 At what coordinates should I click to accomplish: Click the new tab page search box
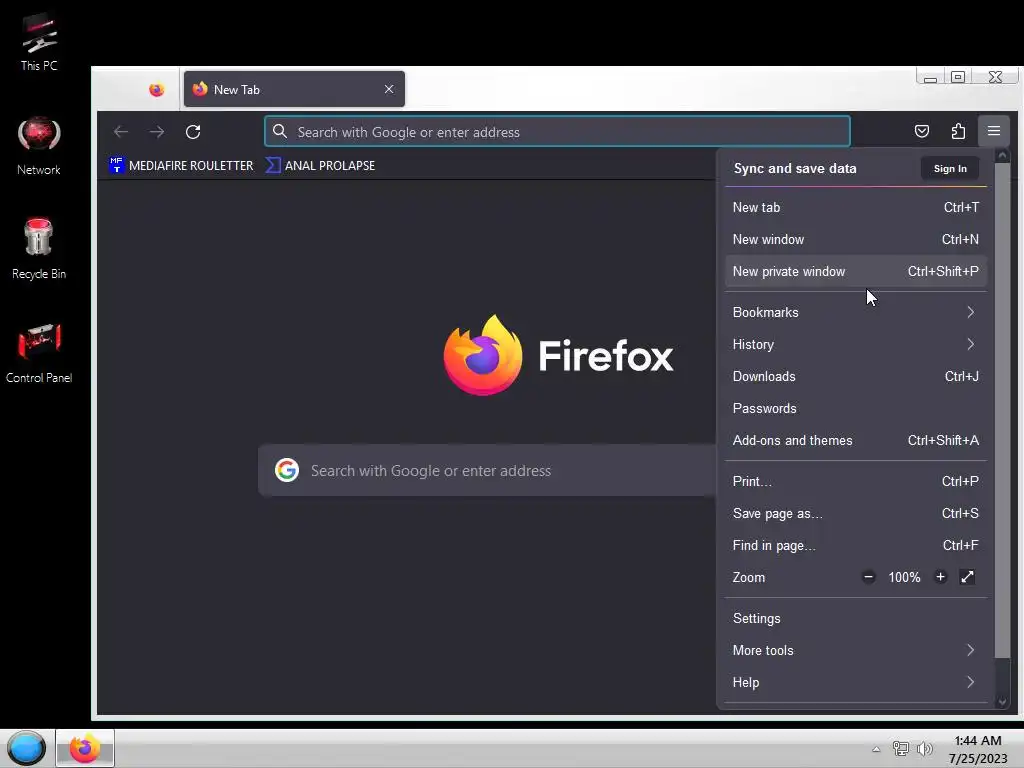tap(488, 470)
